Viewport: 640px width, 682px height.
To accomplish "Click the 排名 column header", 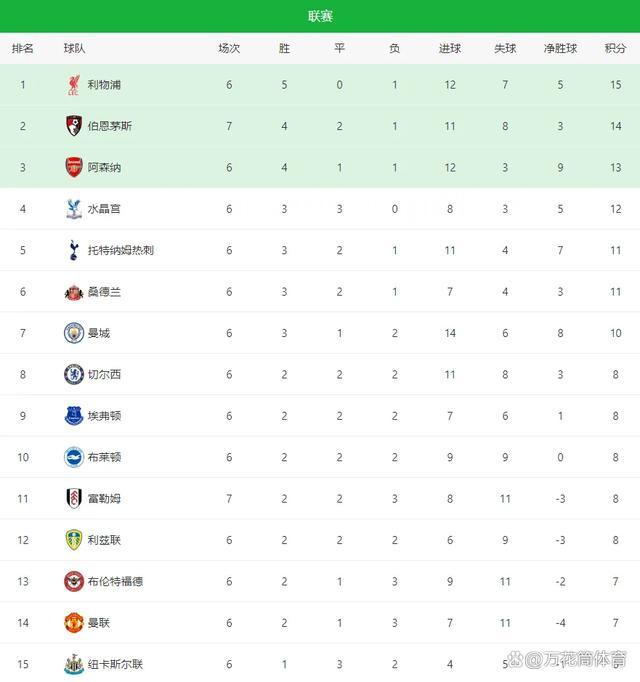I will point(22,48).
